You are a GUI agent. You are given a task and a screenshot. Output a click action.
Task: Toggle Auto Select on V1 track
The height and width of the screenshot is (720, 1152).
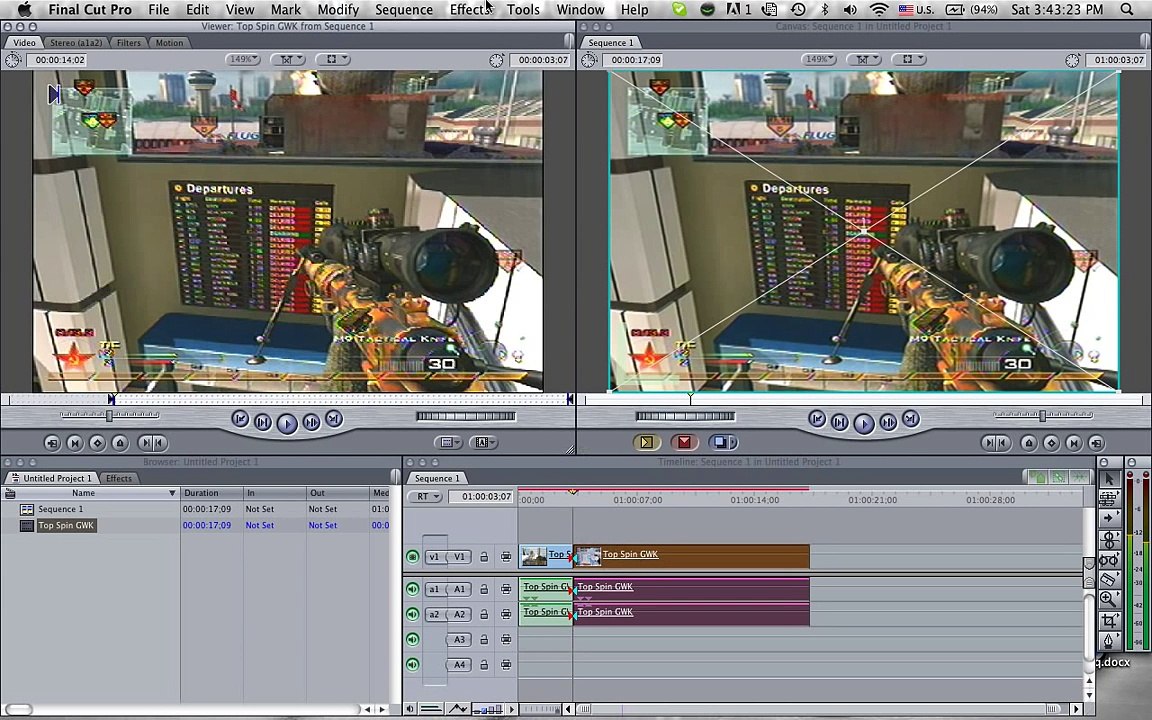tap(506, 557)
